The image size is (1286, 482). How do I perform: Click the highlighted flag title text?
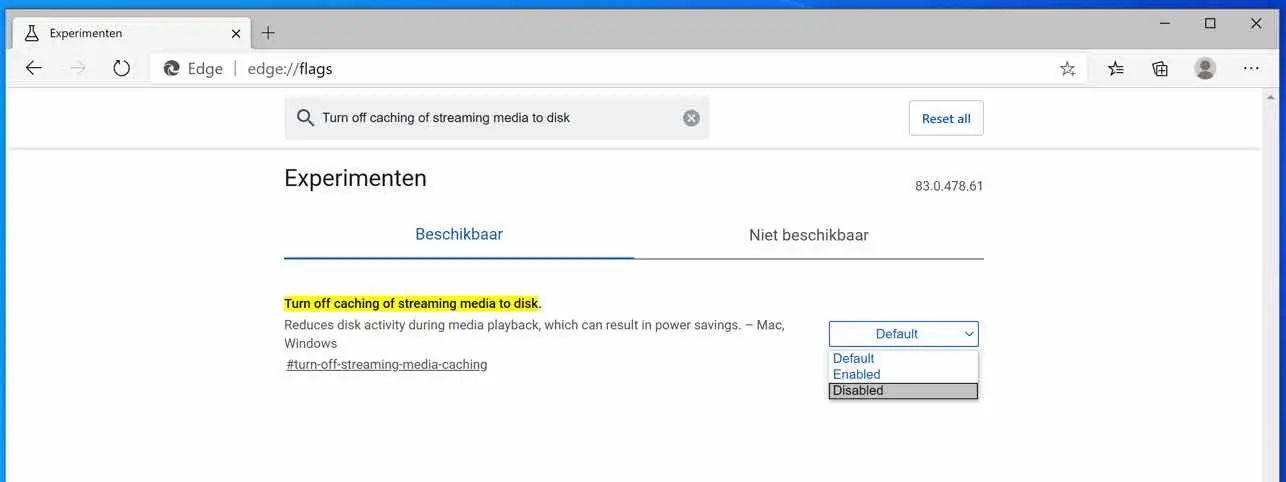coord(411,303)
